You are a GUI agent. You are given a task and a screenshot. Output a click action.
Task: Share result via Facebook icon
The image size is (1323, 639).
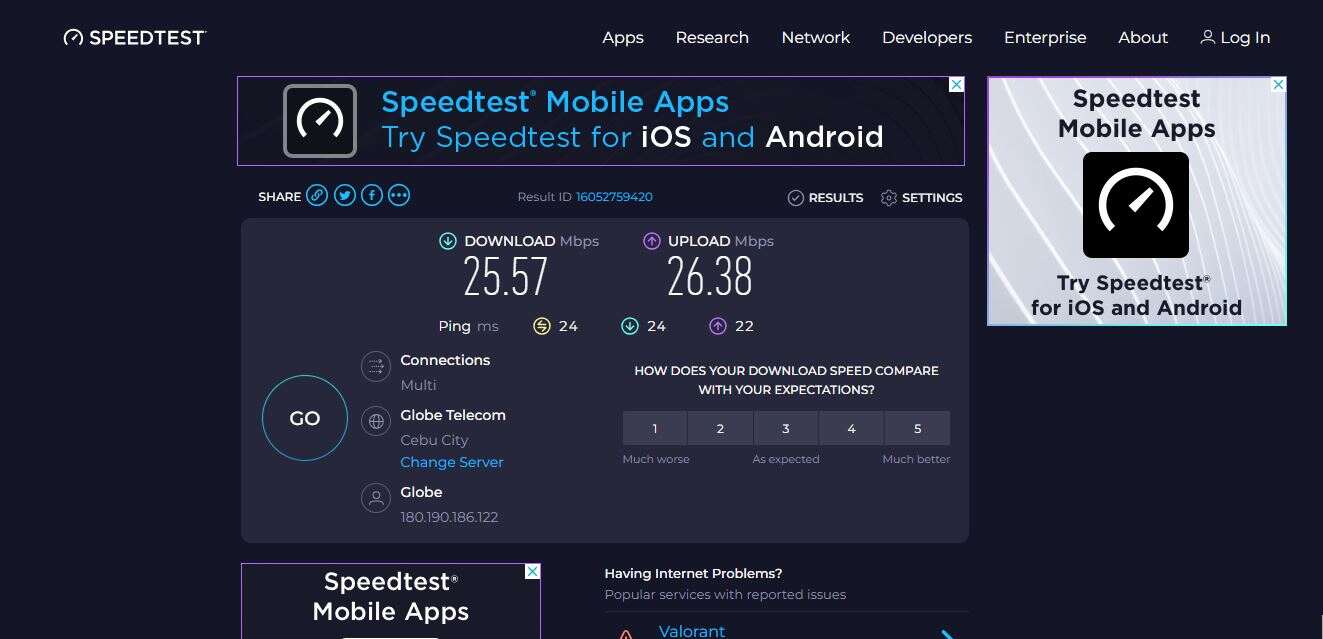tap(372, 195)
